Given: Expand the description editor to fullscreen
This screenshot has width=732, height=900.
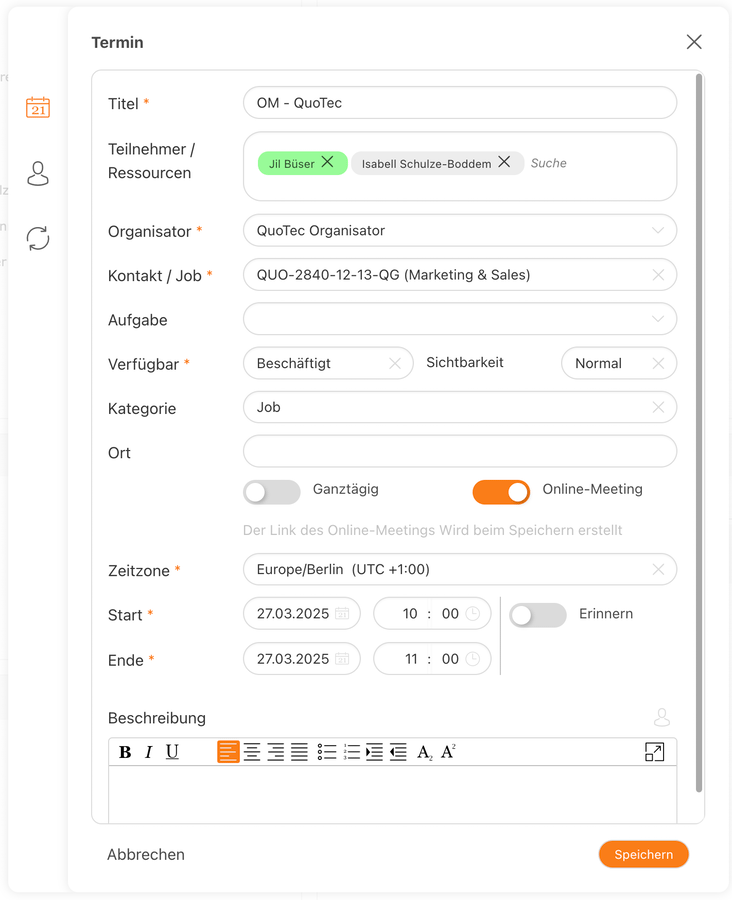Looking at the screenshot, I should [x=654, y=752].
